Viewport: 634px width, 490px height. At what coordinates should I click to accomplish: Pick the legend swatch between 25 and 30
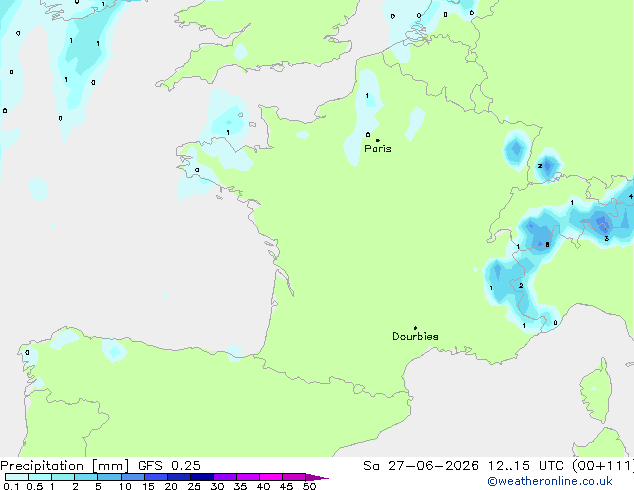click(x=202, y=477)
